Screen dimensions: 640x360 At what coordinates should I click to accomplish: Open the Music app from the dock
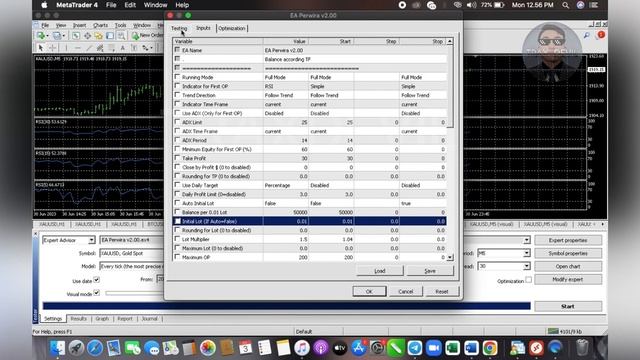click(302, 348)
